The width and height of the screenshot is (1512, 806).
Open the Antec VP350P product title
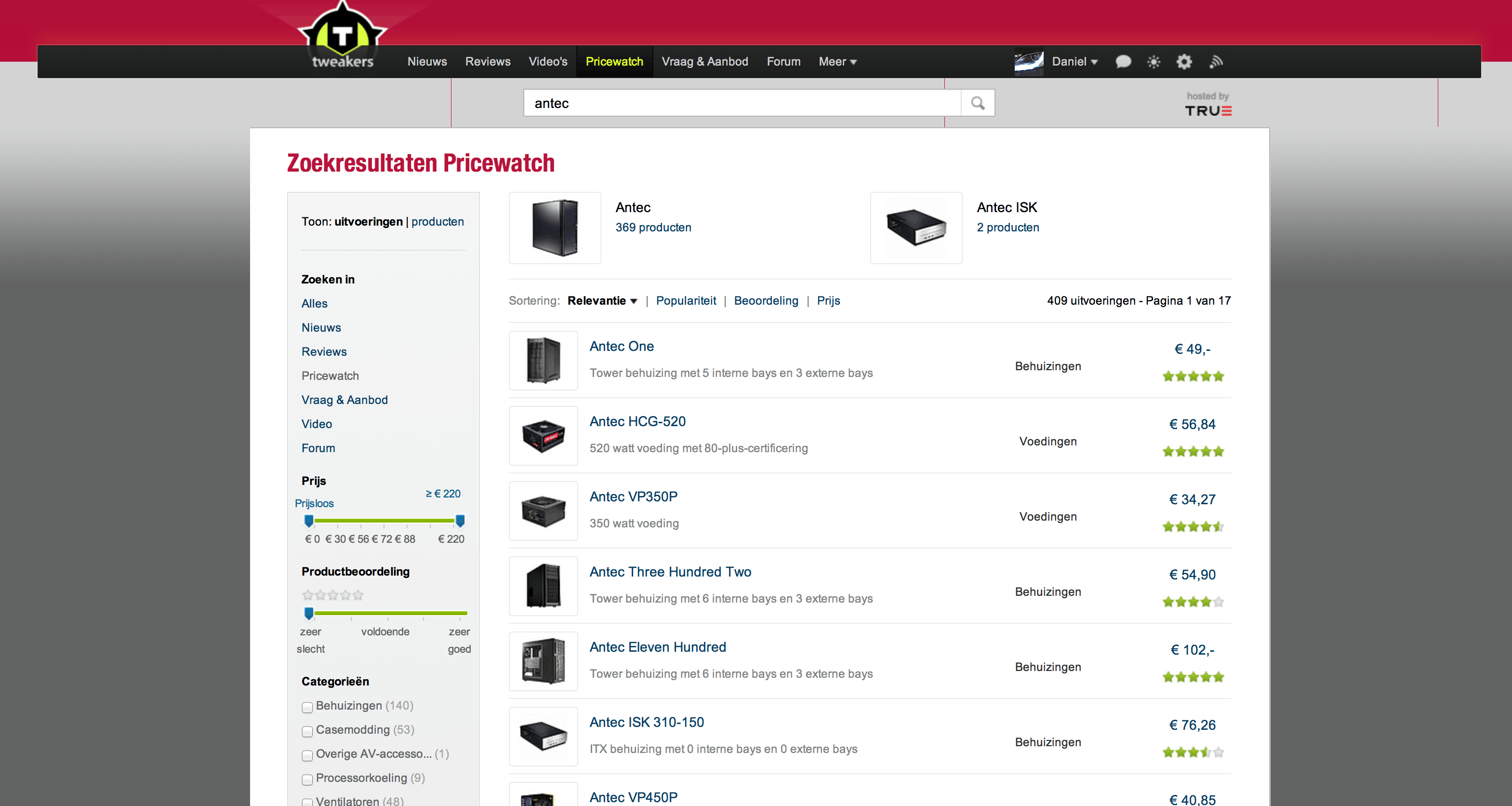pyautogui.click(x=633, y=497)
